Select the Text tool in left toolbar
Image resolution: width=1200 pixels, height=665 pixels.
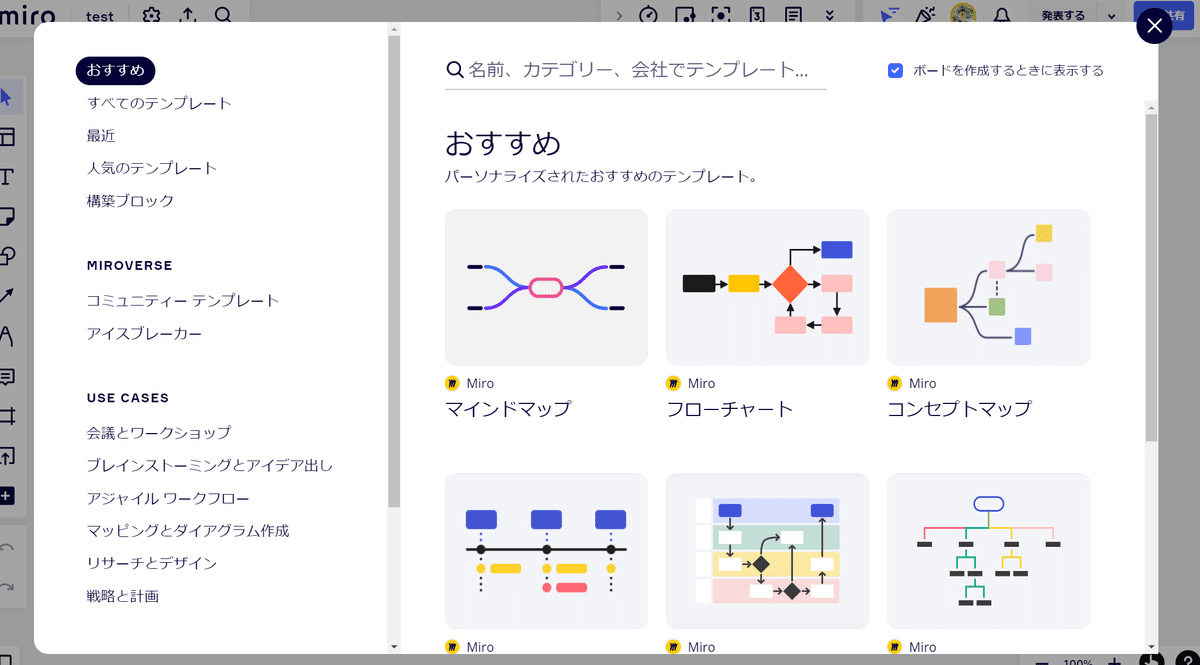[7, 177]
